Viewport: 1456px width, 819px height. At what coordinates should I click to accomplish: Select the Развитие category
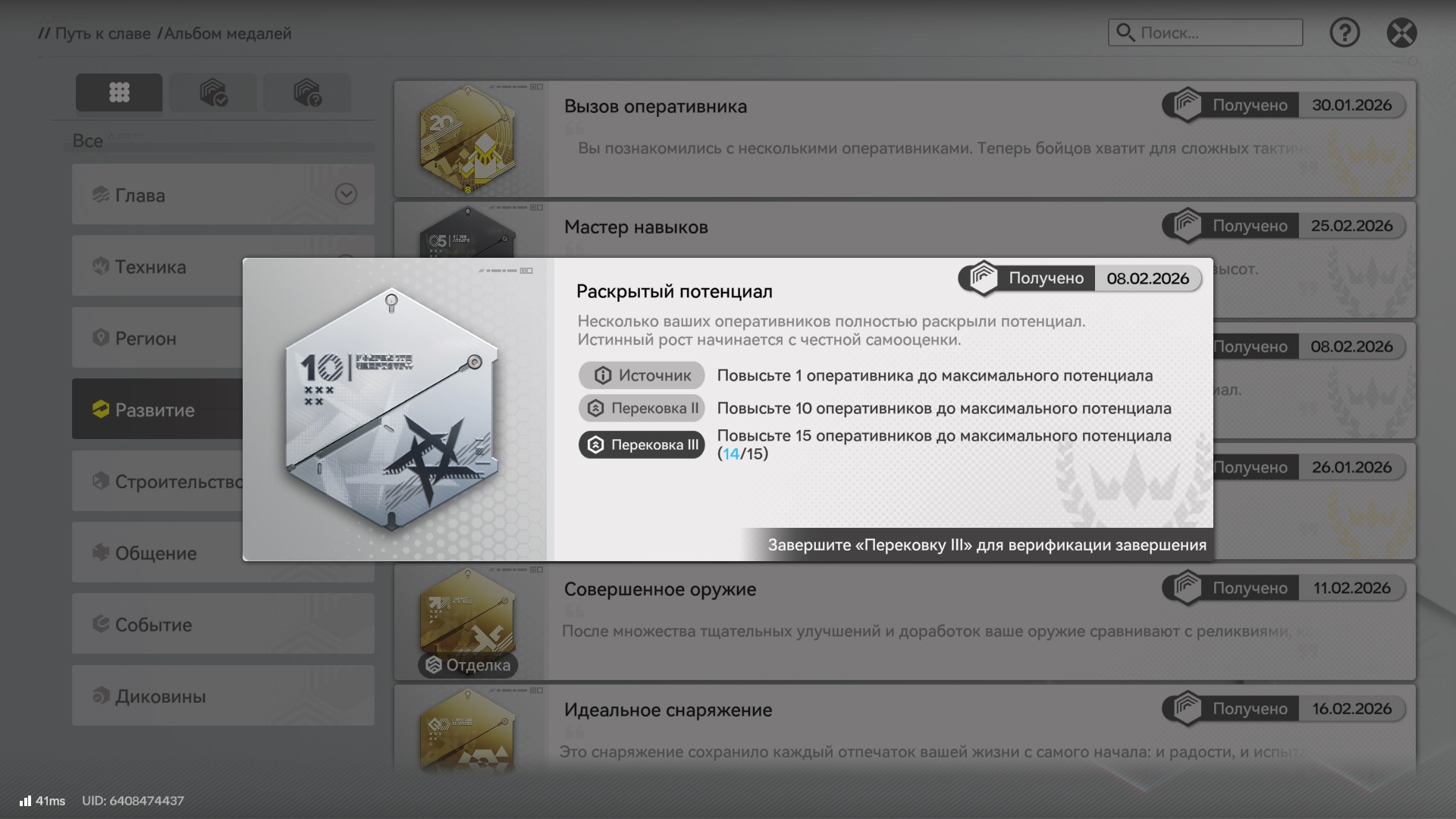point(157,409)
